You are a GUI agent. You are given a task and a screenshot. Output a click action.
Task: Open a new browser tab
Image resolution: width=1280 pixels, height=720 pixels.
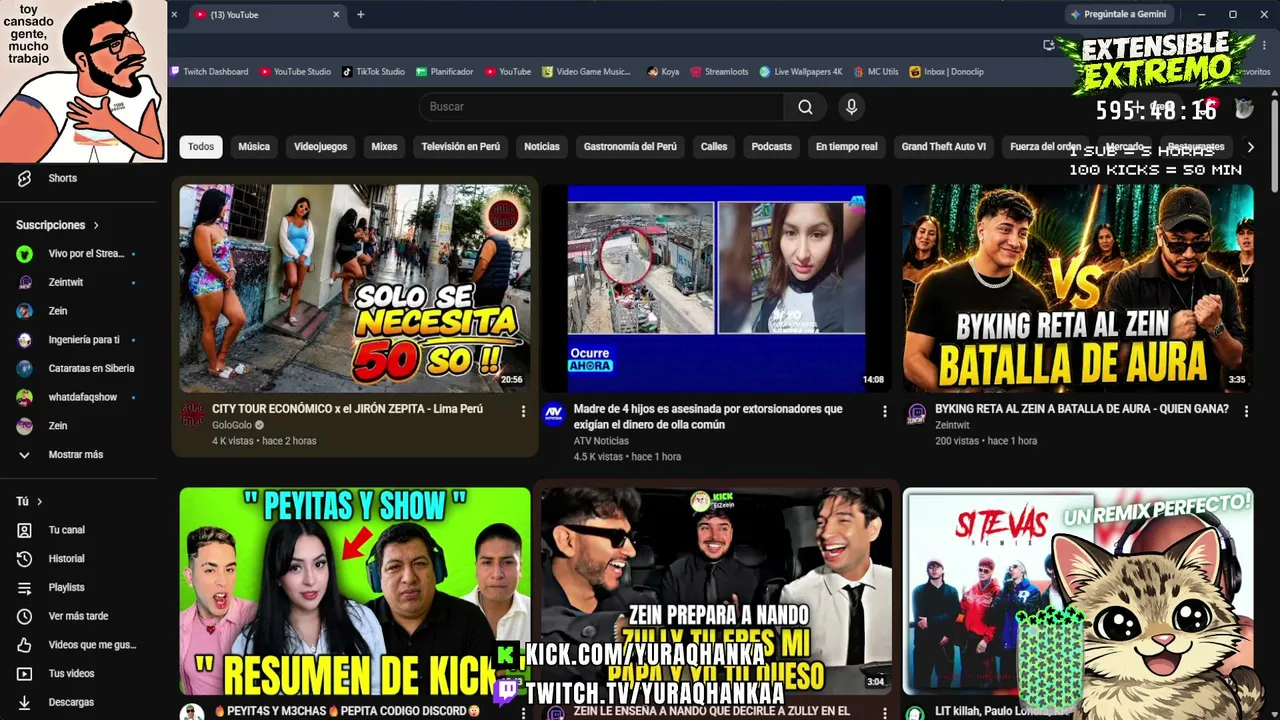click(361, 15)
